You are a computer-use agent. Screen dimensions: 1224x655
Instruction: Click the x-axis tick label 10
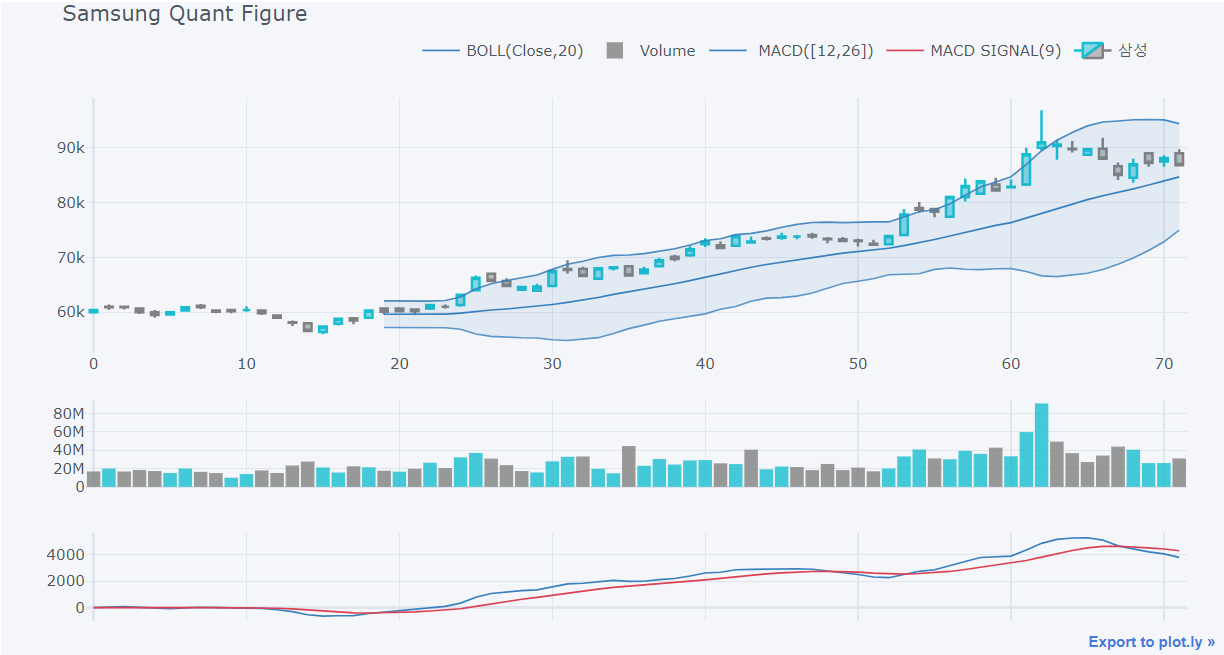(247, 364)
